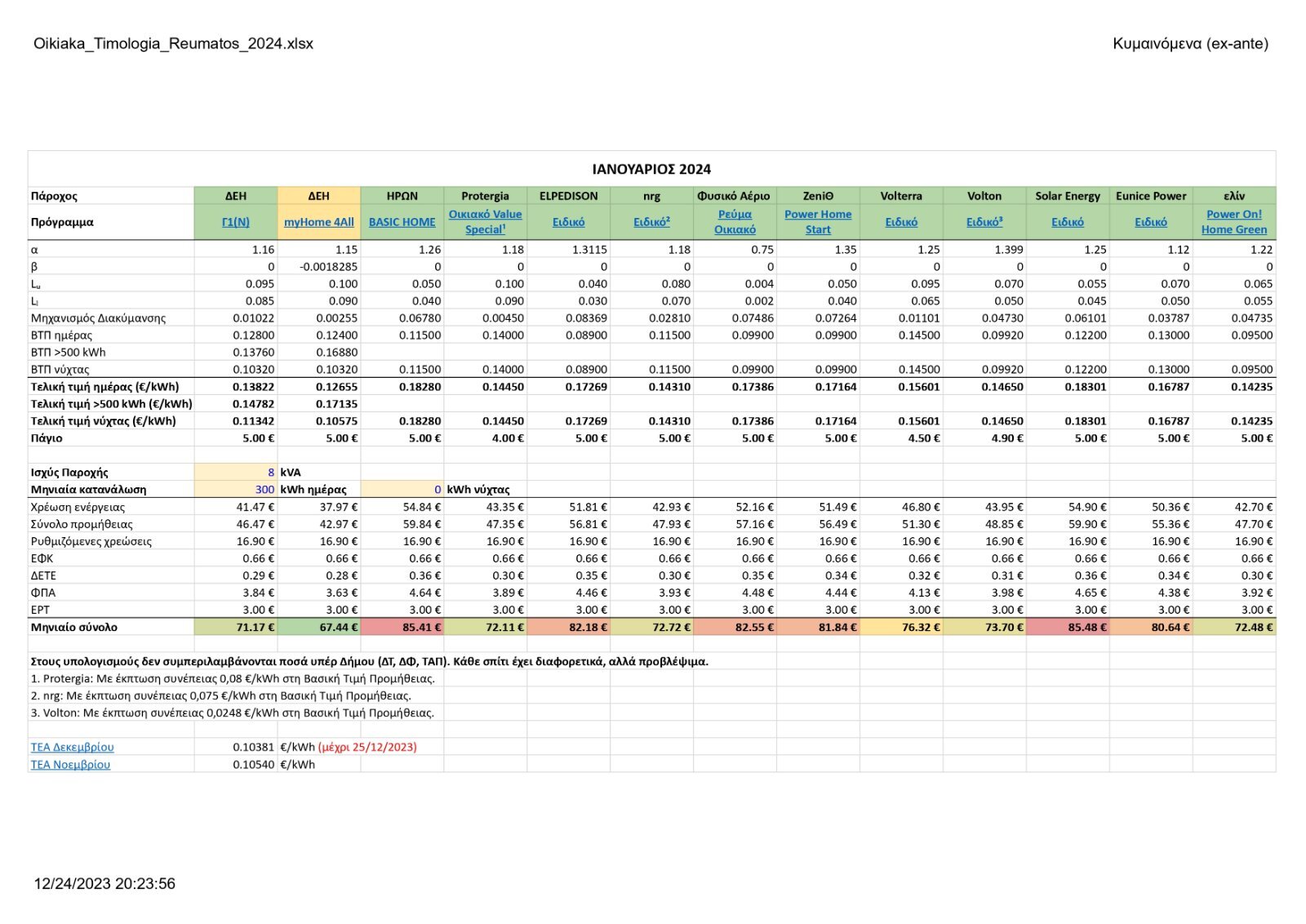Click the BASIC HOME link
The height and width of the screenshot is (924, 1306).
coord(402,222)
